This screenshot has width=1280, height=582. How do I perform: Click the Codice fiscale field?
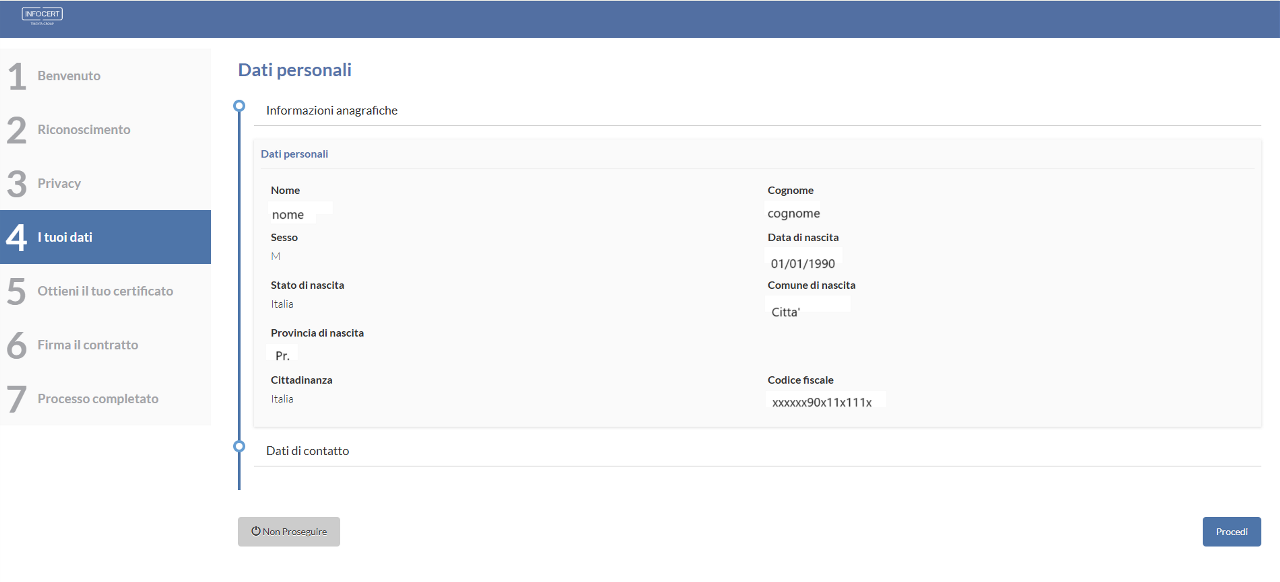click(822, 402)
